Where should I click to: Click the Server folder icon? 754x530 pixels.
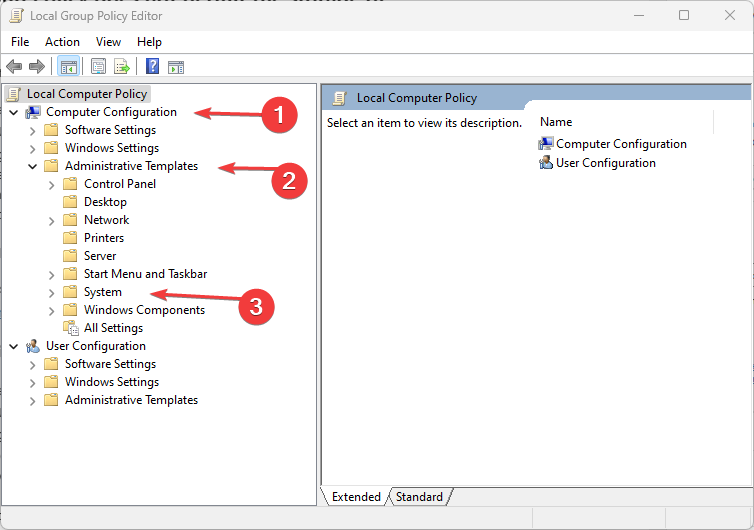70,256
